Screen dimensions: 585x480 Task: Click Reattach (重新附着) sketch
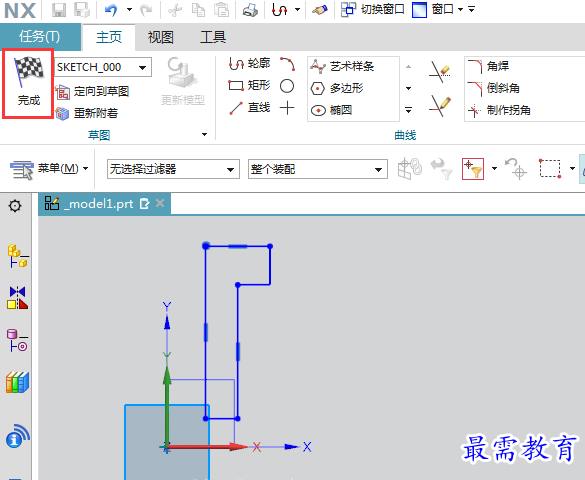tap(87, 113)
